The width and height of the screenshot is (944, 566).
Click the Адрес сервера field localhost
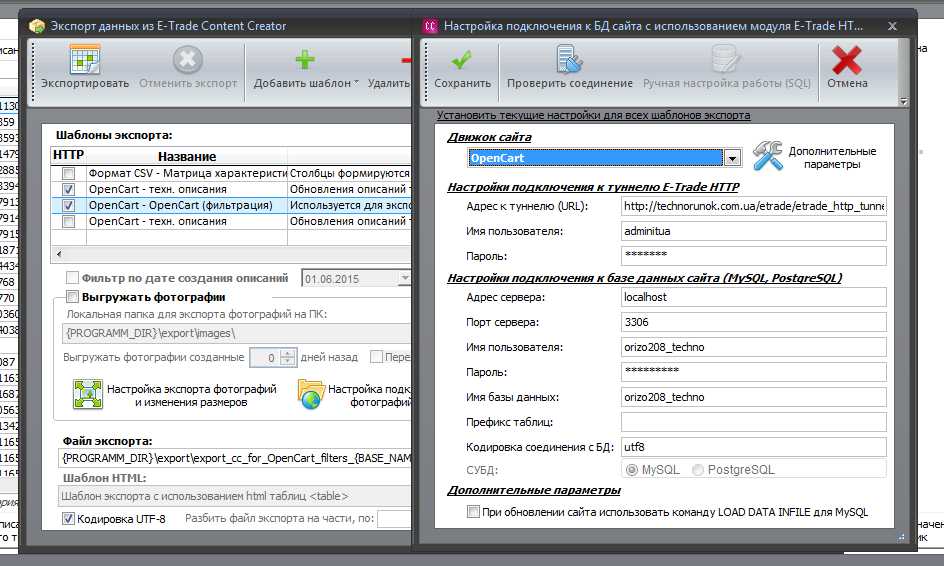[x=753, y=297]
